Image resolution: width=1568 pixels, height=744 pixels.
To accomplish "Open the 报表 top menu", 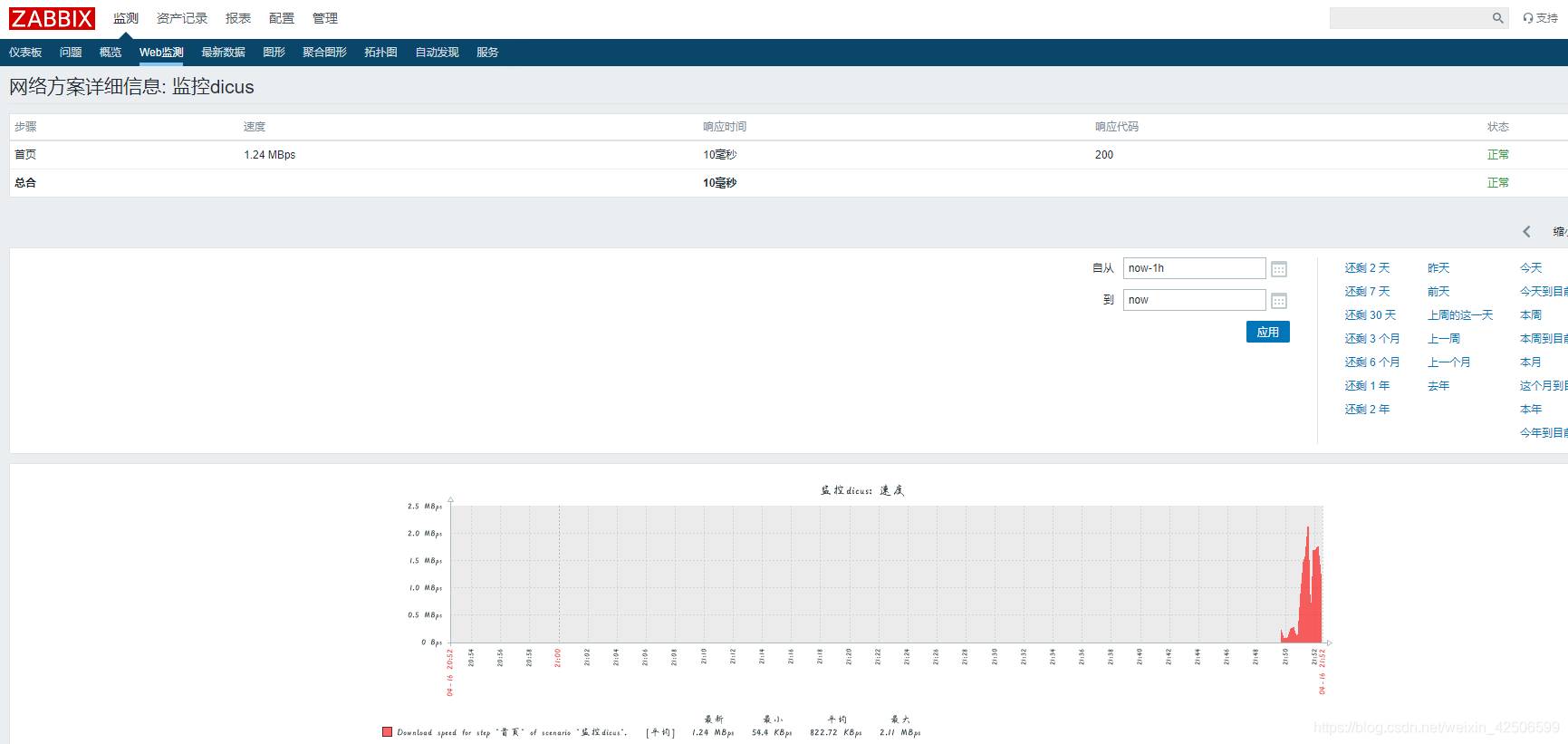I will 238,18.
